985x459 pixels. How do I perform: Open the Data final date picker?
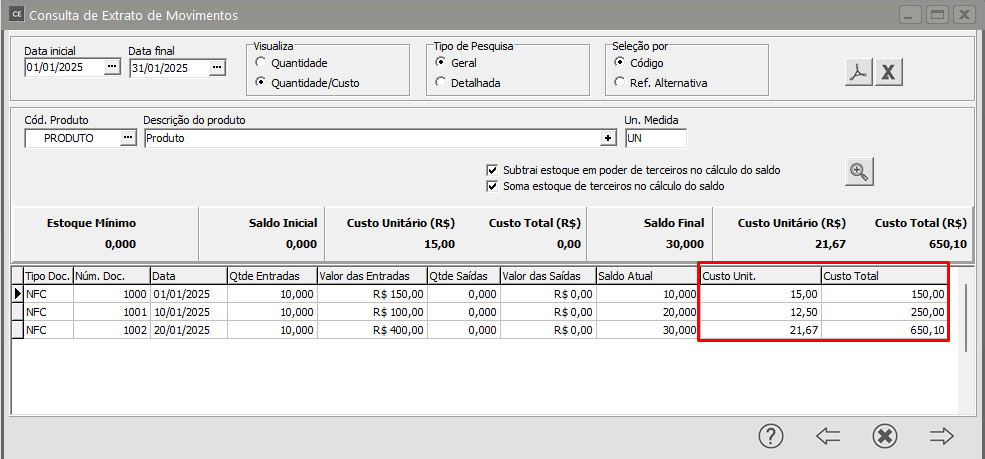coord(217,67)
